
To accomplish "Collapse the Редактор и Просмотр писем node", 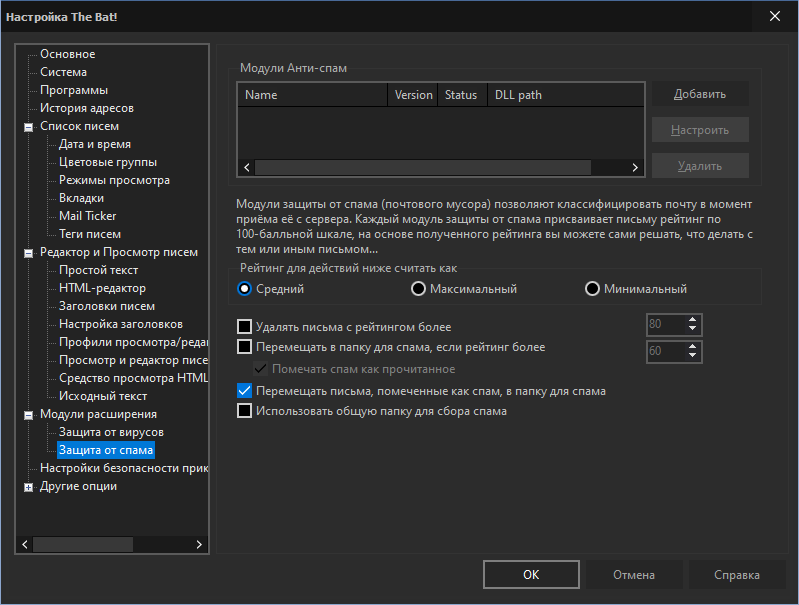I will 29,253.
